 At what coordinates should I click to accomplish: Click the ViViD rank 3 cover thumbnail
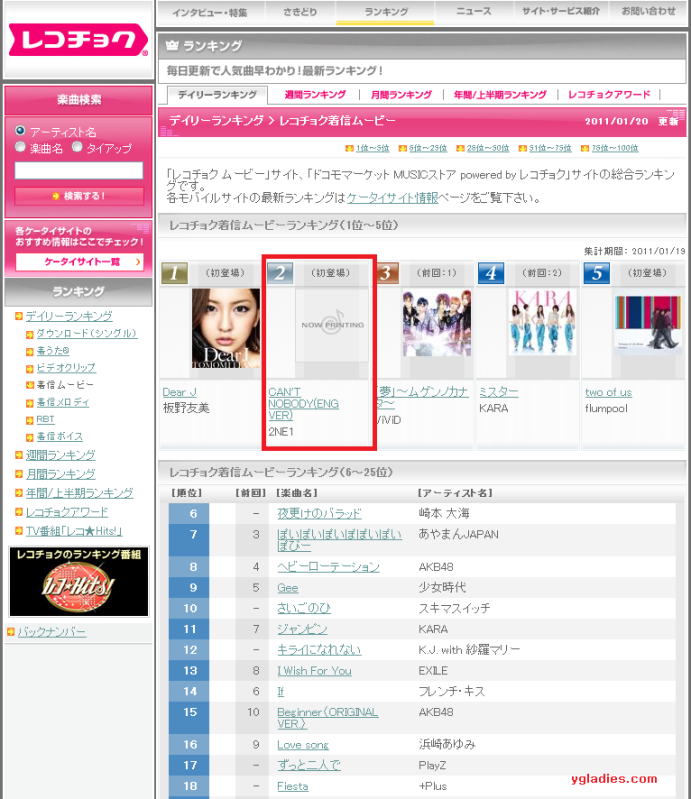[x=437, y=323]
